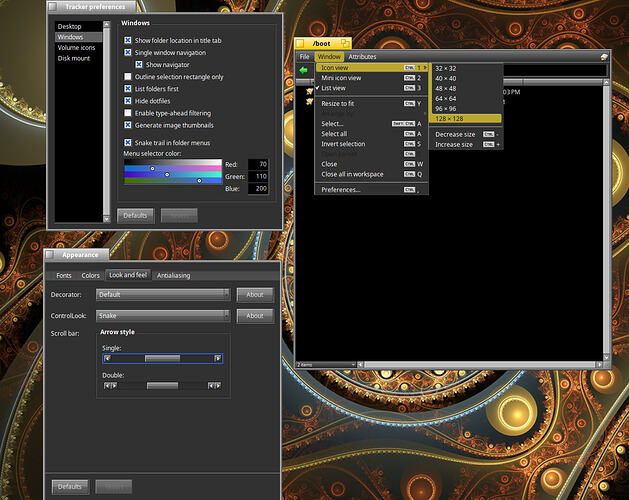
Task: Click the Select... menu item
Action: pos(371,124)
